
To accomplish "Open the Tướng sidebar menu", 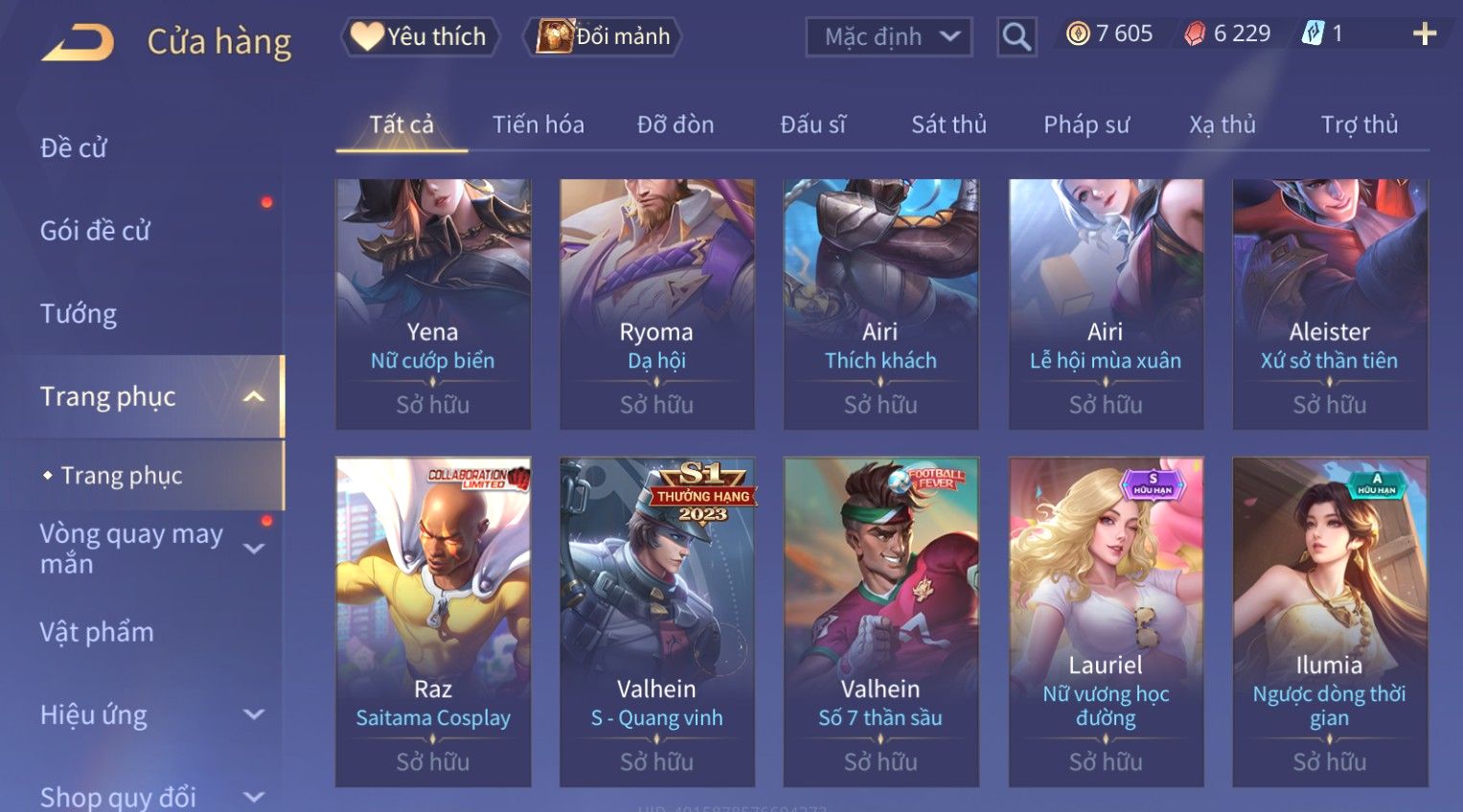I will click(79, 314).
